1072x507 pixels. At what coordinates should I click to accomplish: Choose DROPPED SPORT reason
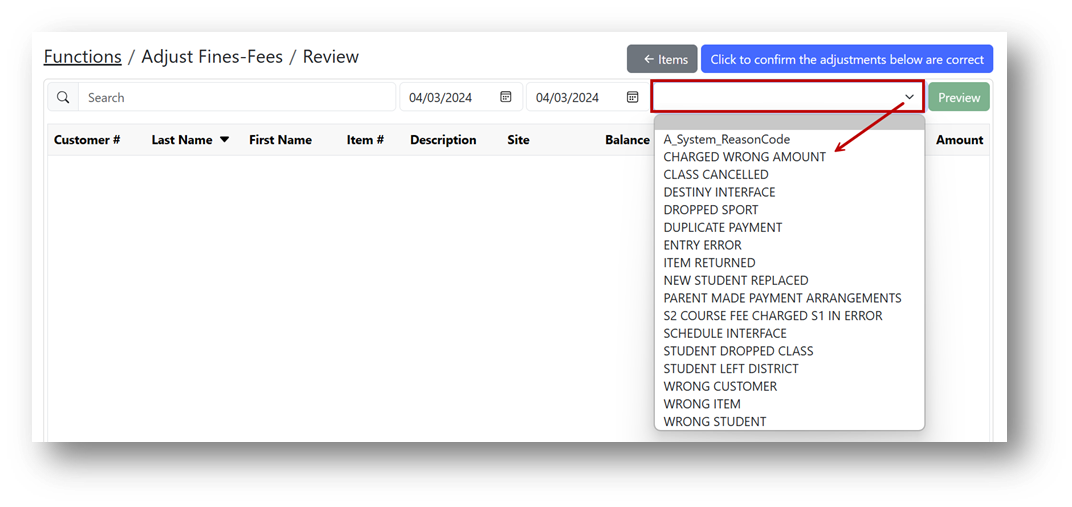tap(710, 210)
